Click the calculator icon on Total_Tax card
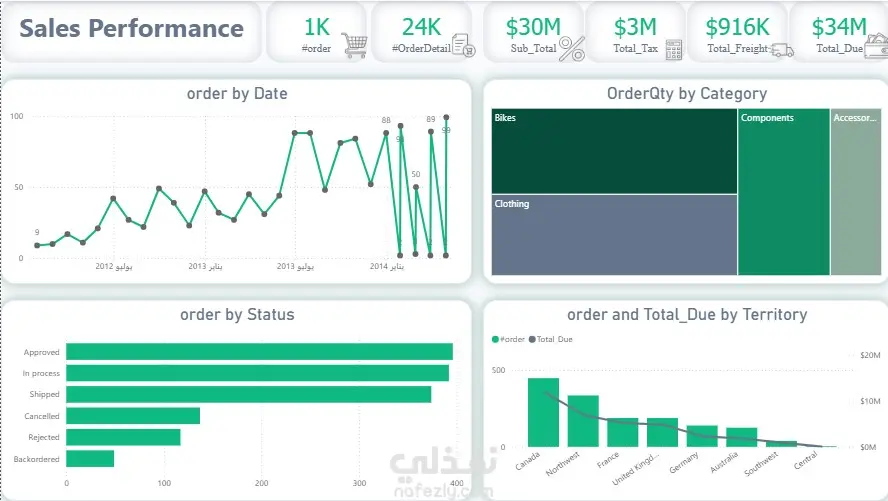This screenshot has width=888, height=501. (673, 50)
